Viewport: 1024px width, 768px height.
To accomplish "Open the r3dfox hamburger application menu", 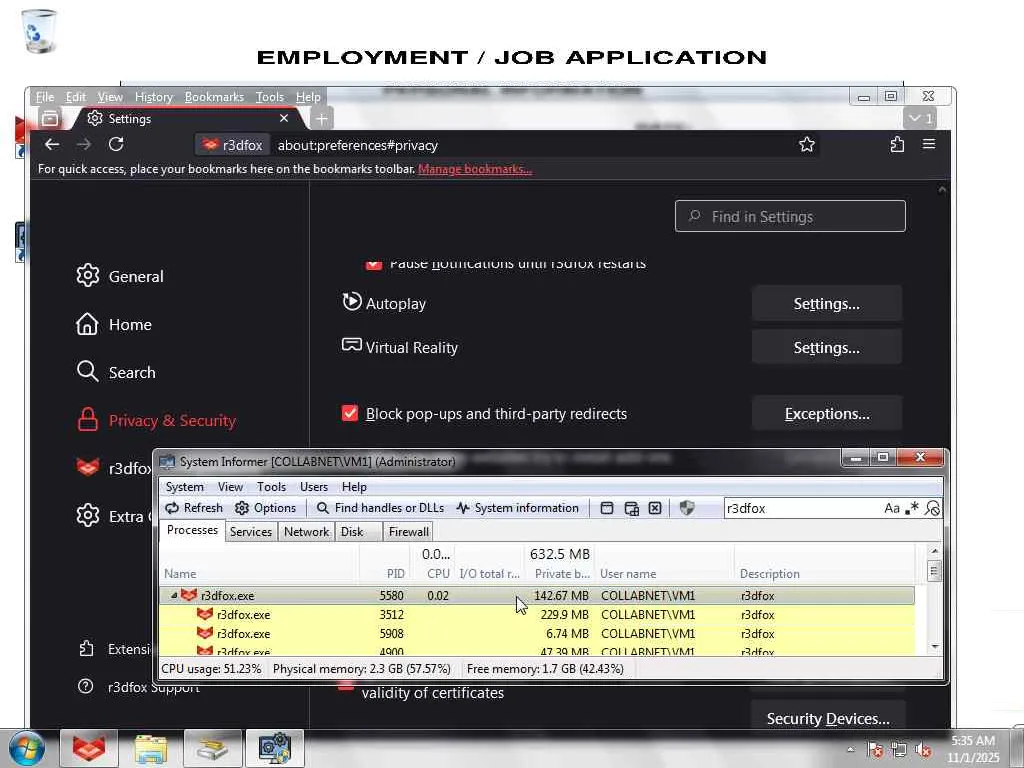I will tap(929, 144).
